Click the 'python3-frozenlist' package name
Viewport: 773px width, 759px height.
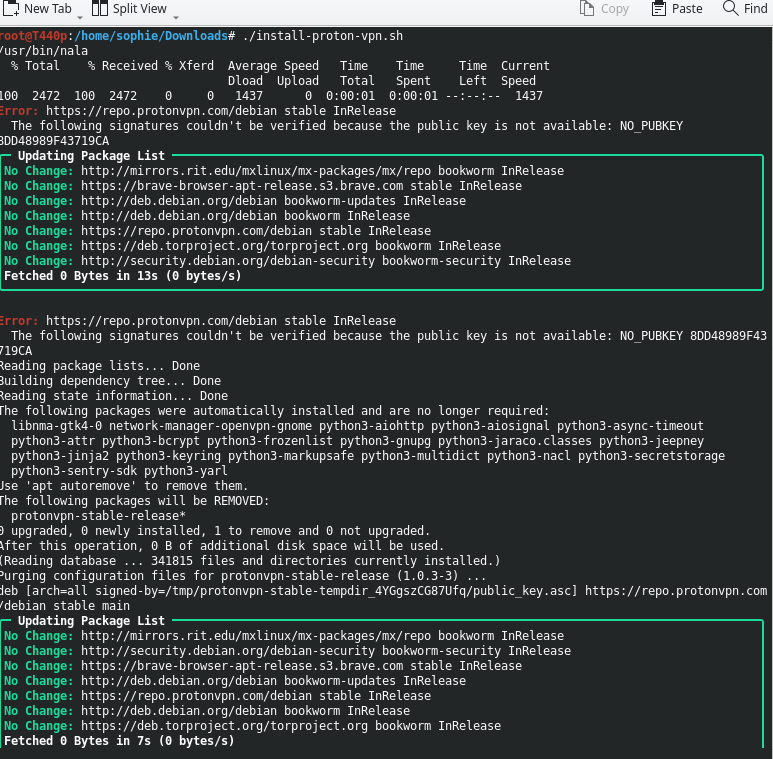[270, 441]
